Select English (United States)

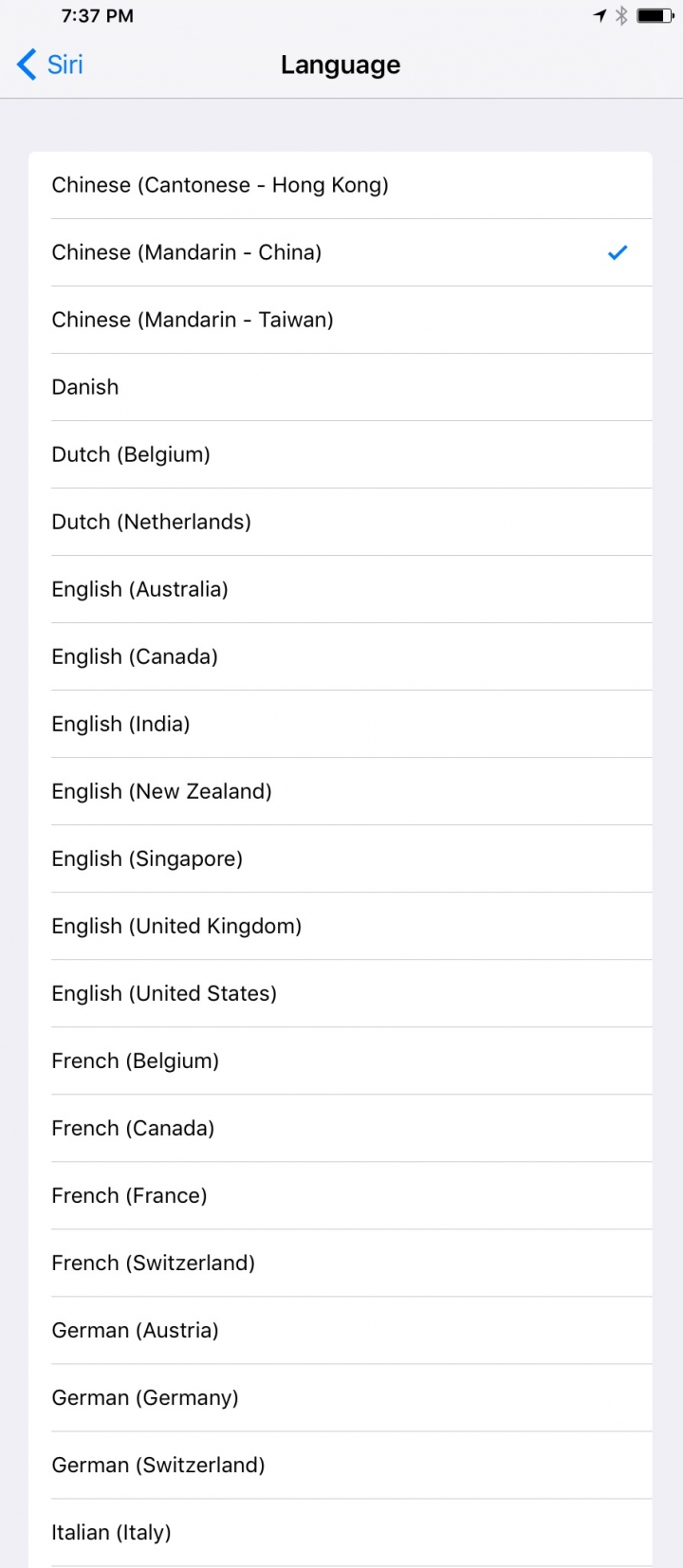coord(341,993)
